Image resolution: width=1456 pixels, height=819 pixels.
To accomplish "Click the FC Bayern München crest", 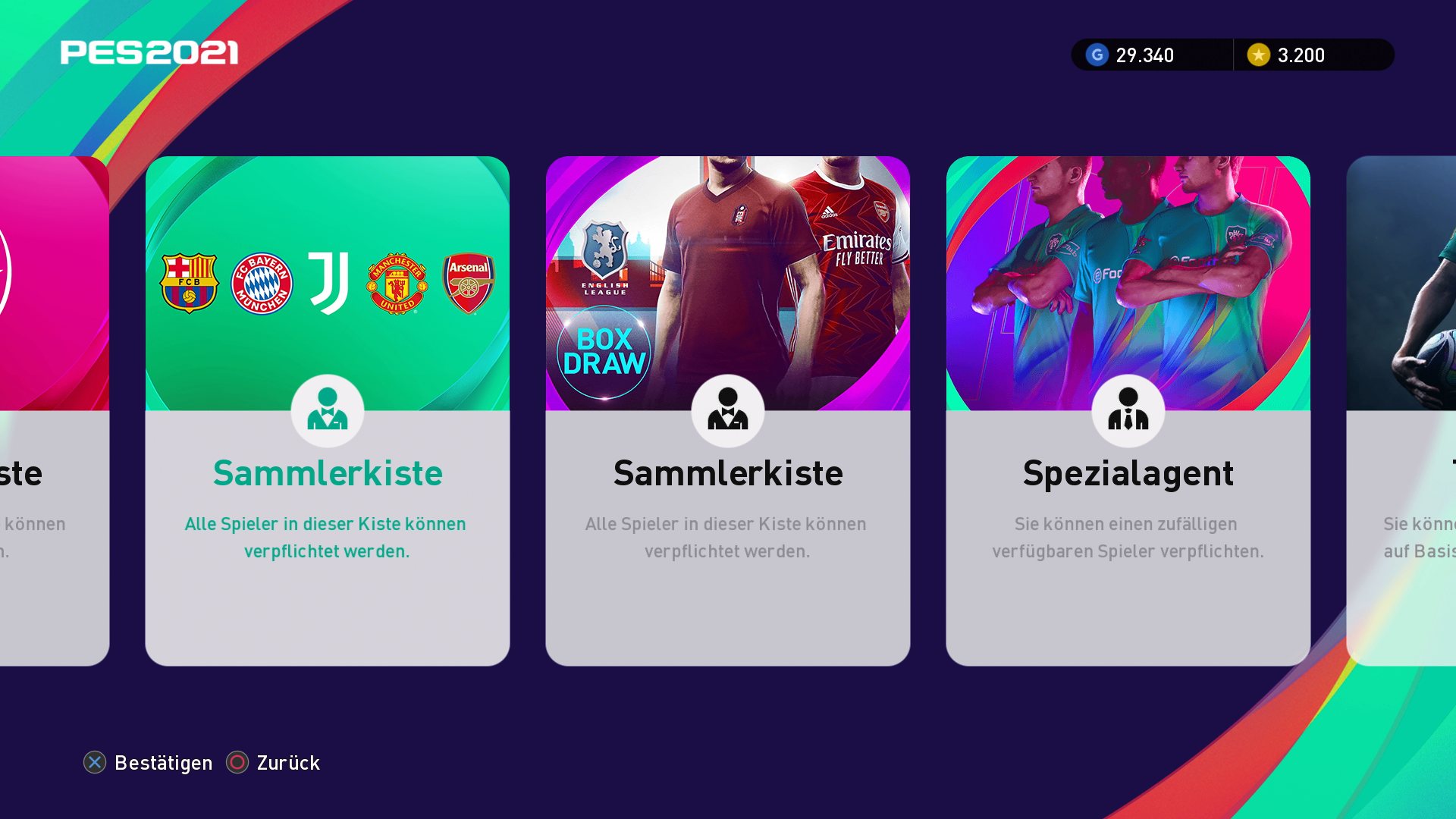I will point(262,284).
